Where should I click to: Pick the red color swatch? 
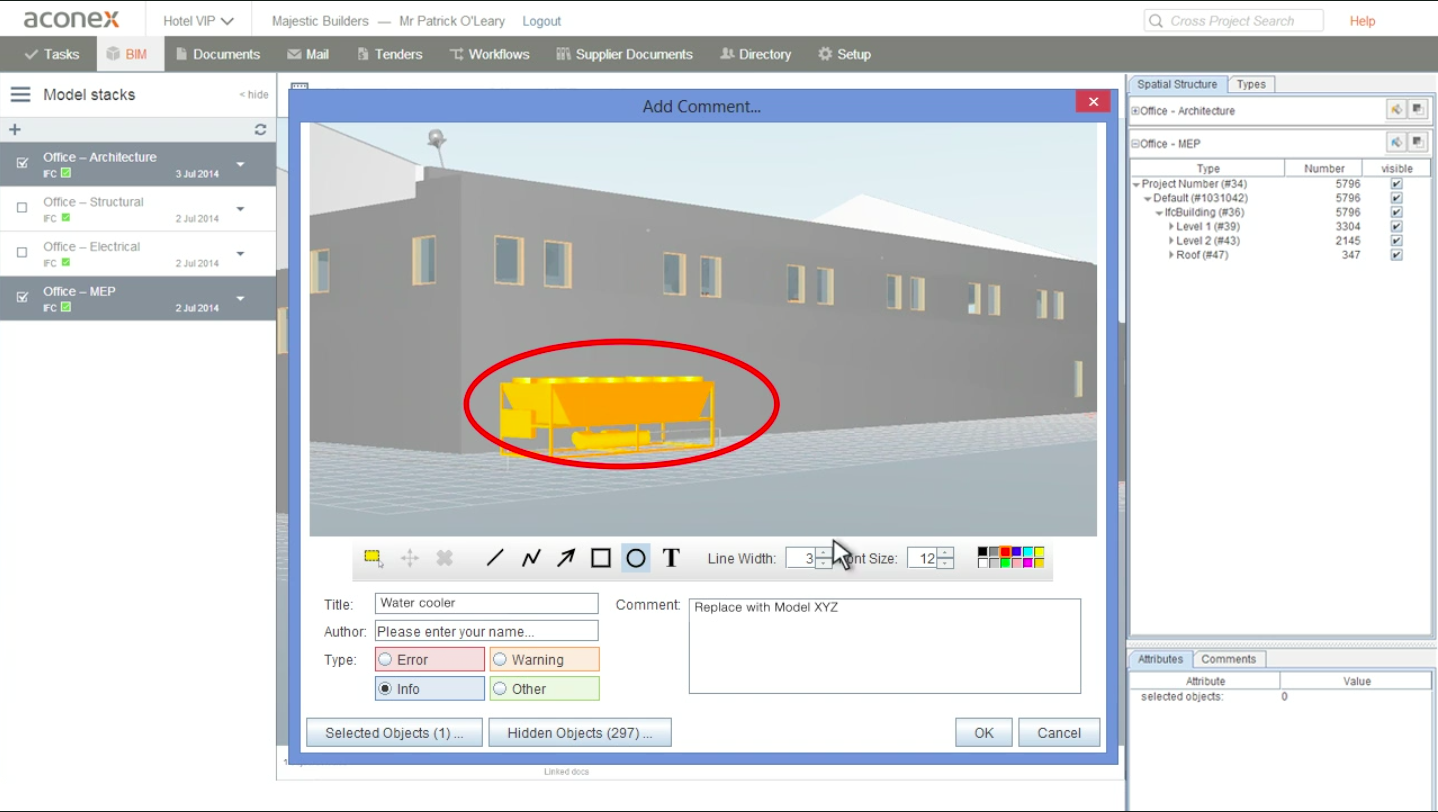pyautogui.click(x=1005, y=552)
